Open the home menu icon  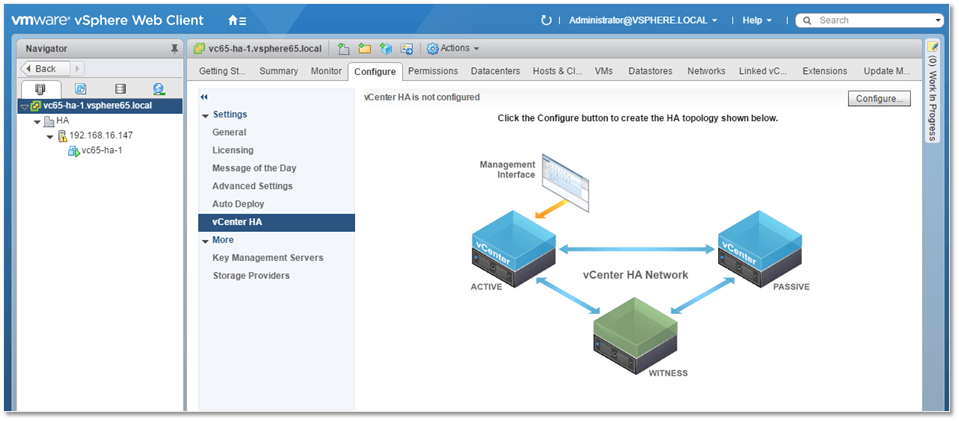[x=237, y=20]
